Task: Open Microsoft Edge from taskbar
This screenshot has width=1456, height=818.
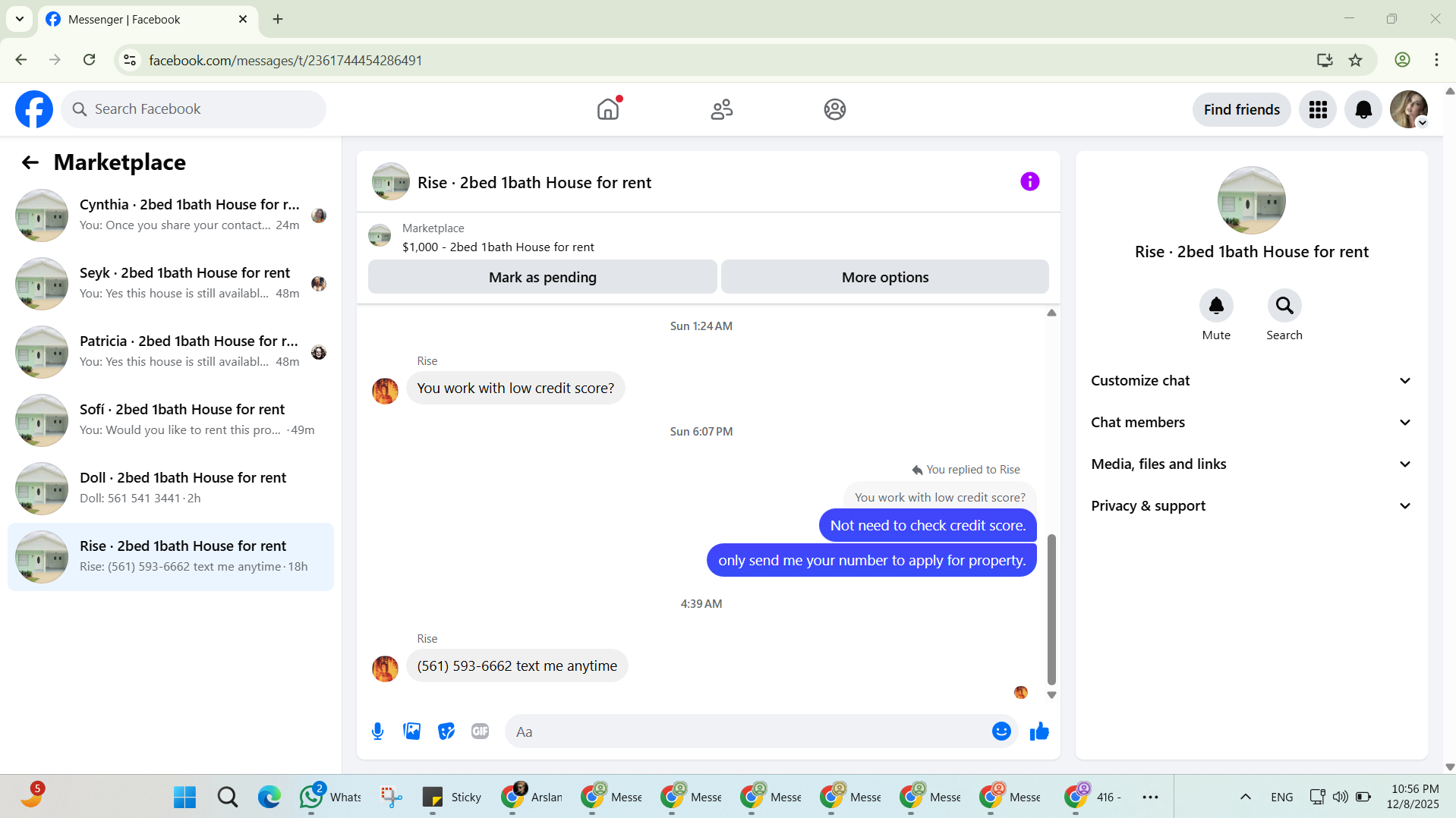Action: coord(269,797)
